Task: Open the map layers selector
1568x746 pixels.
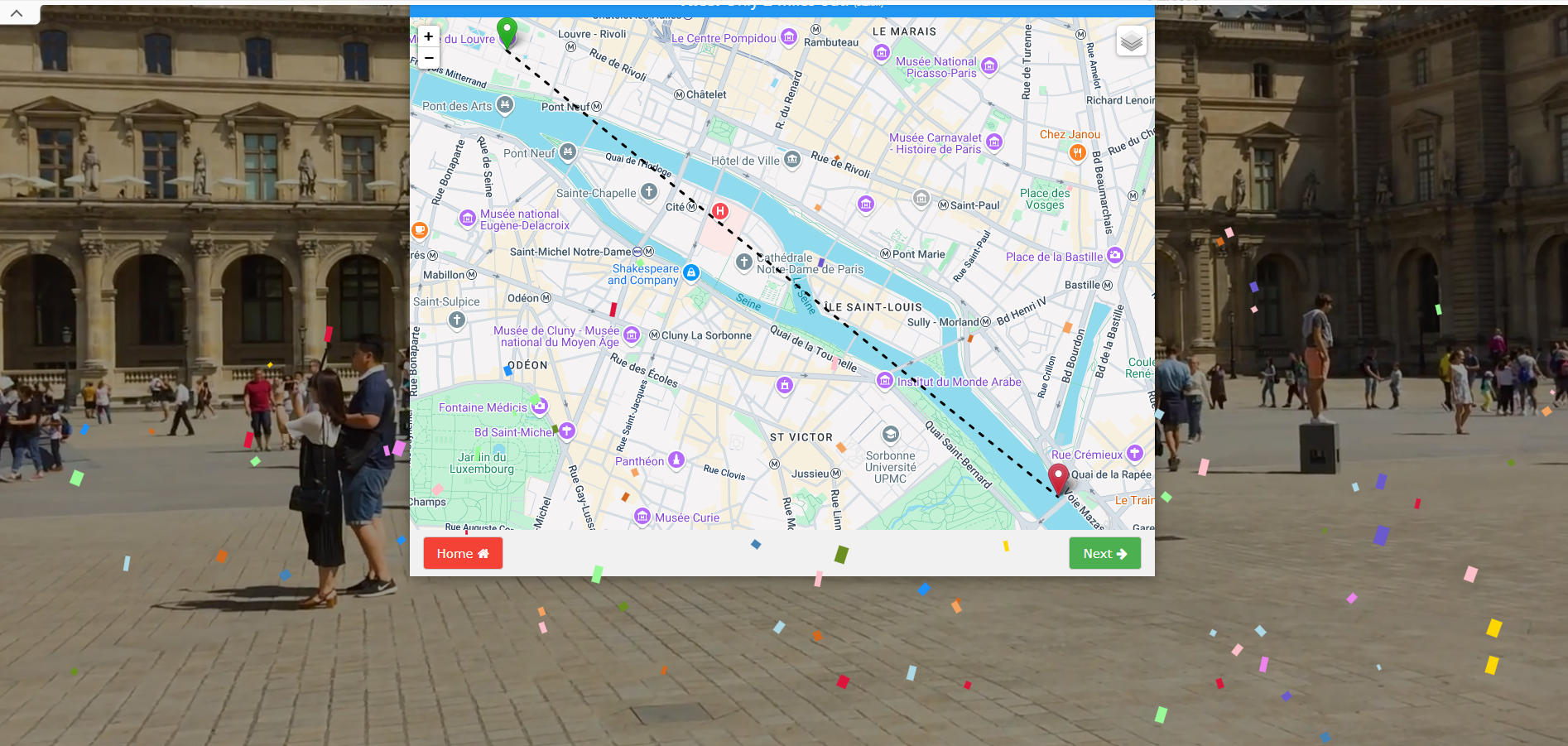Action: pos(1131,41)
